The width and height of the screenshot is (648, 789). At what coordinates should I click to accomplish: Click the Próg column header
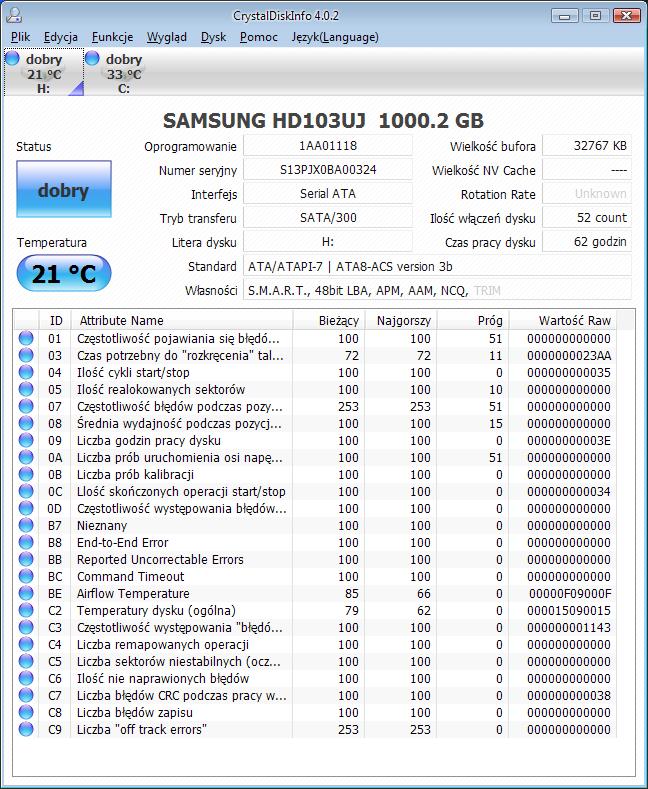[x=473, y=321]
